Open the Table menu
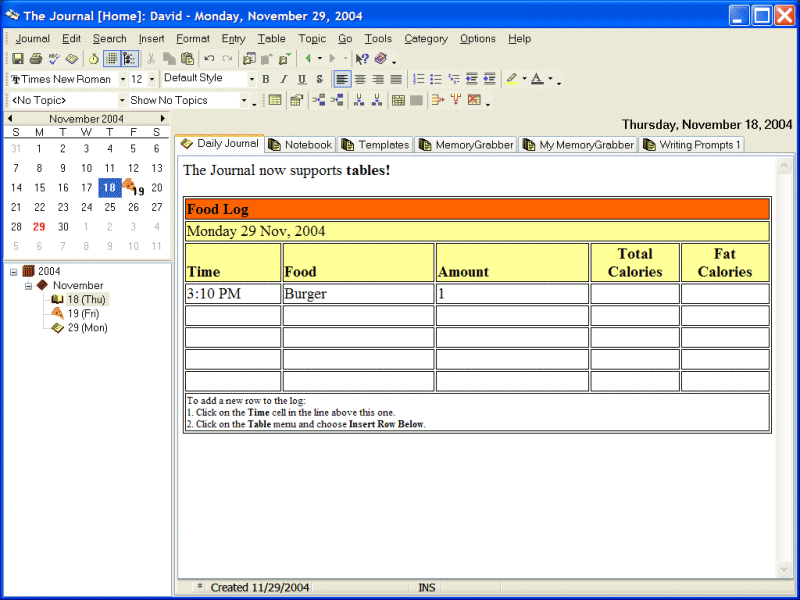 click(271, 39)
